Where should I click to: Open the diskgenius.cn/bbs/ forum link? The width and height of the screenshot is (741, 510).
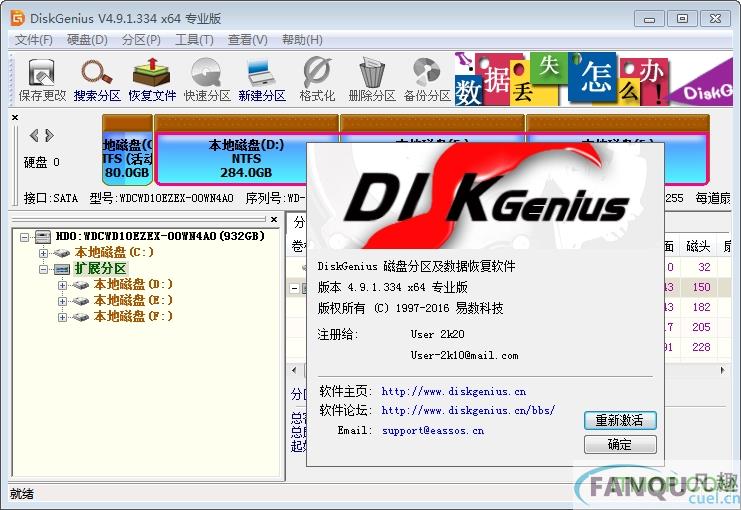[468, 410]
